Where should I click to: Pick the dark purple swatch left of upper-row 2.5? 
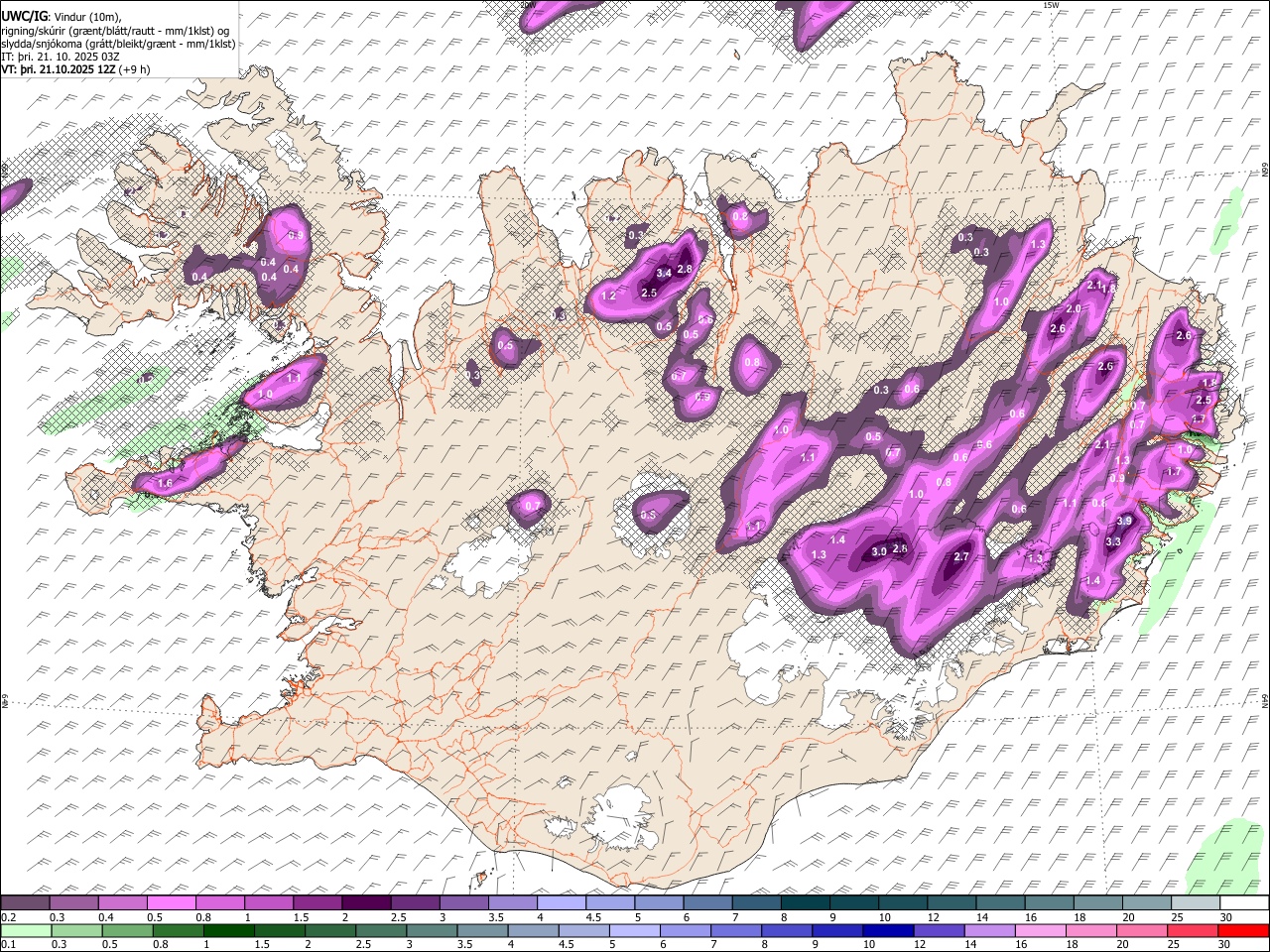click(365, 903)
